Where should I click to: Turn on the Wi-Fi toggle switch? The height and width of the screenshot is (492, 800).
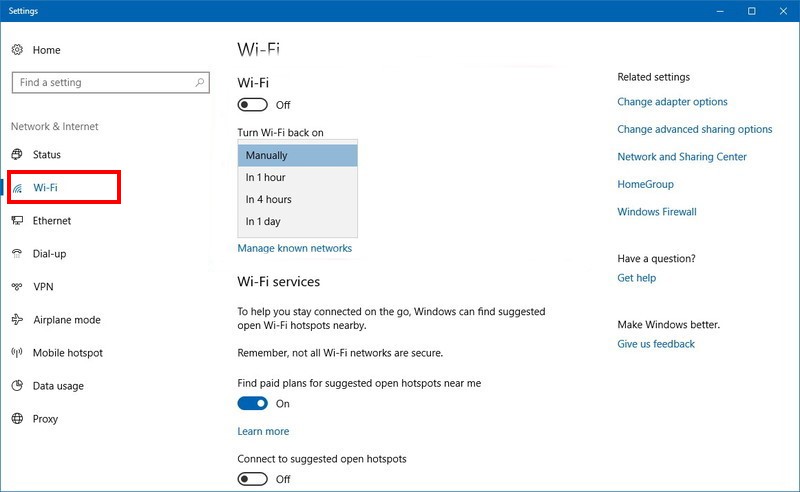(x=253, y=105)
